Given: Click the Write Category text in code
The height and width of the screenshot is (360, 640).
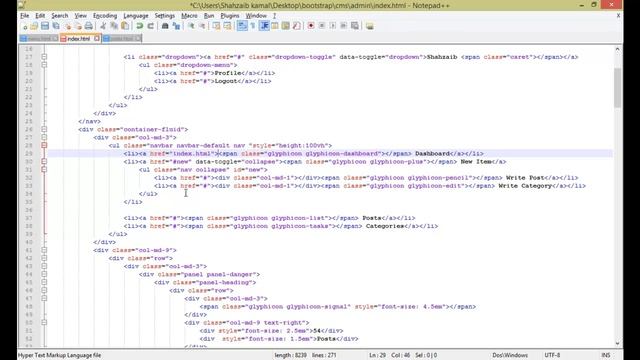Looking at the screenshot, I should click(x=525, y=186).
